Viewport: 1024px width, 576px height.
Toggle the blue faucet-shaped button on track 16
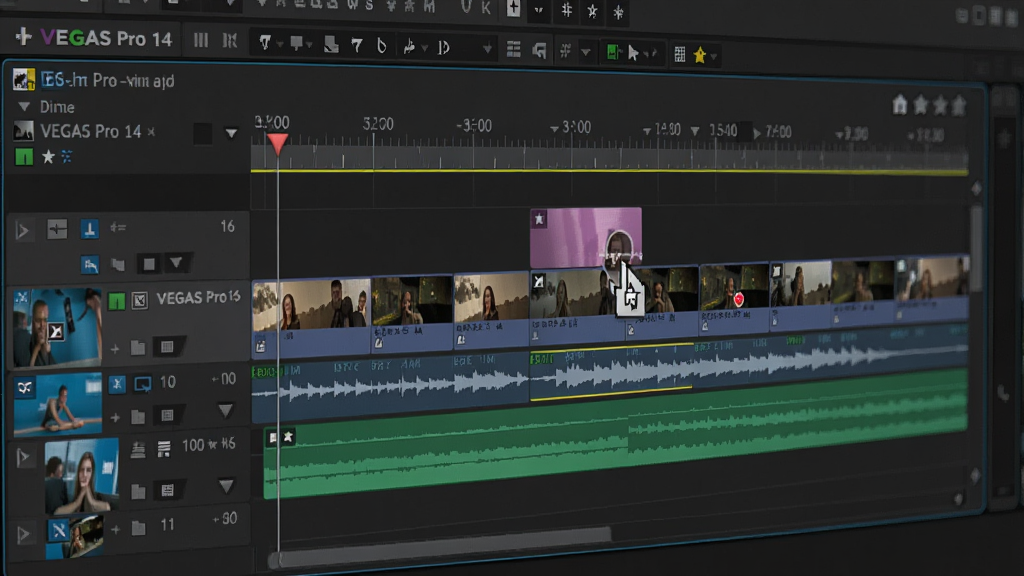pos(90,264)
